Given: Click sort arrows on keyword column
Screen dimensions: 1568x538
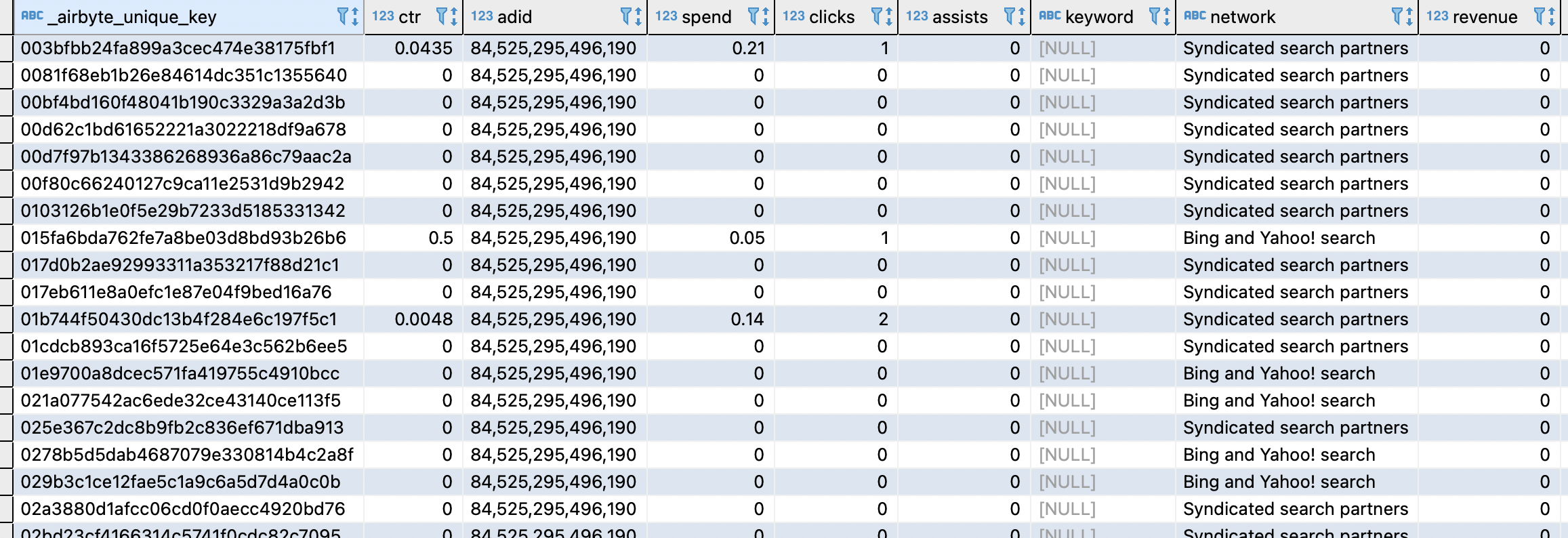Looking at the screenshot, I should click(1166, 16).
